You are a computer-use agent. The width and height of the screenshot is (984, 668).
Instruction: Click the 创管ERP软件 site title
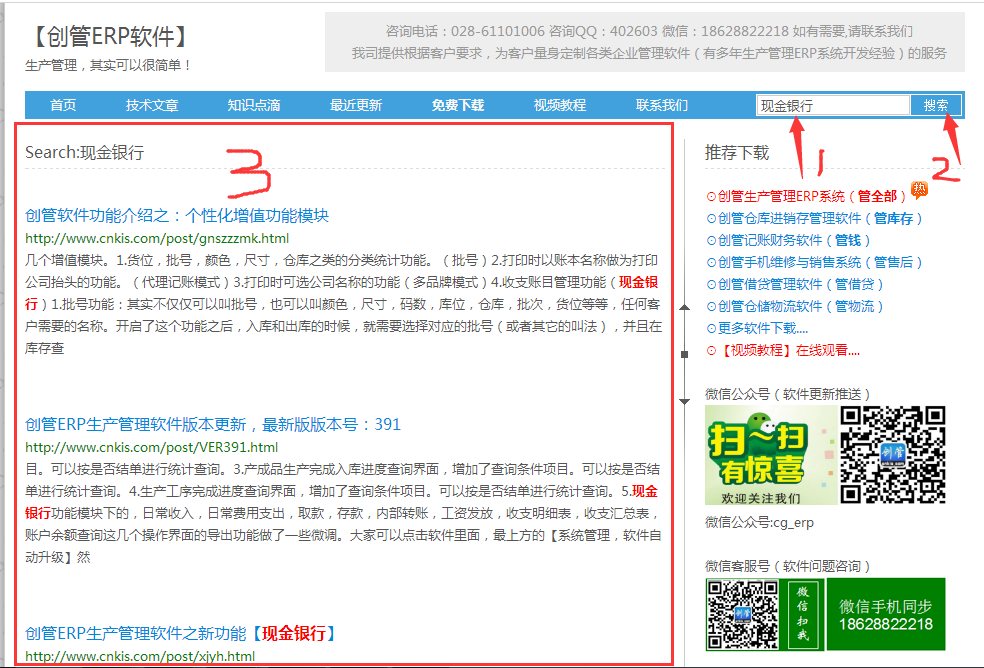(x=108, y=38)
